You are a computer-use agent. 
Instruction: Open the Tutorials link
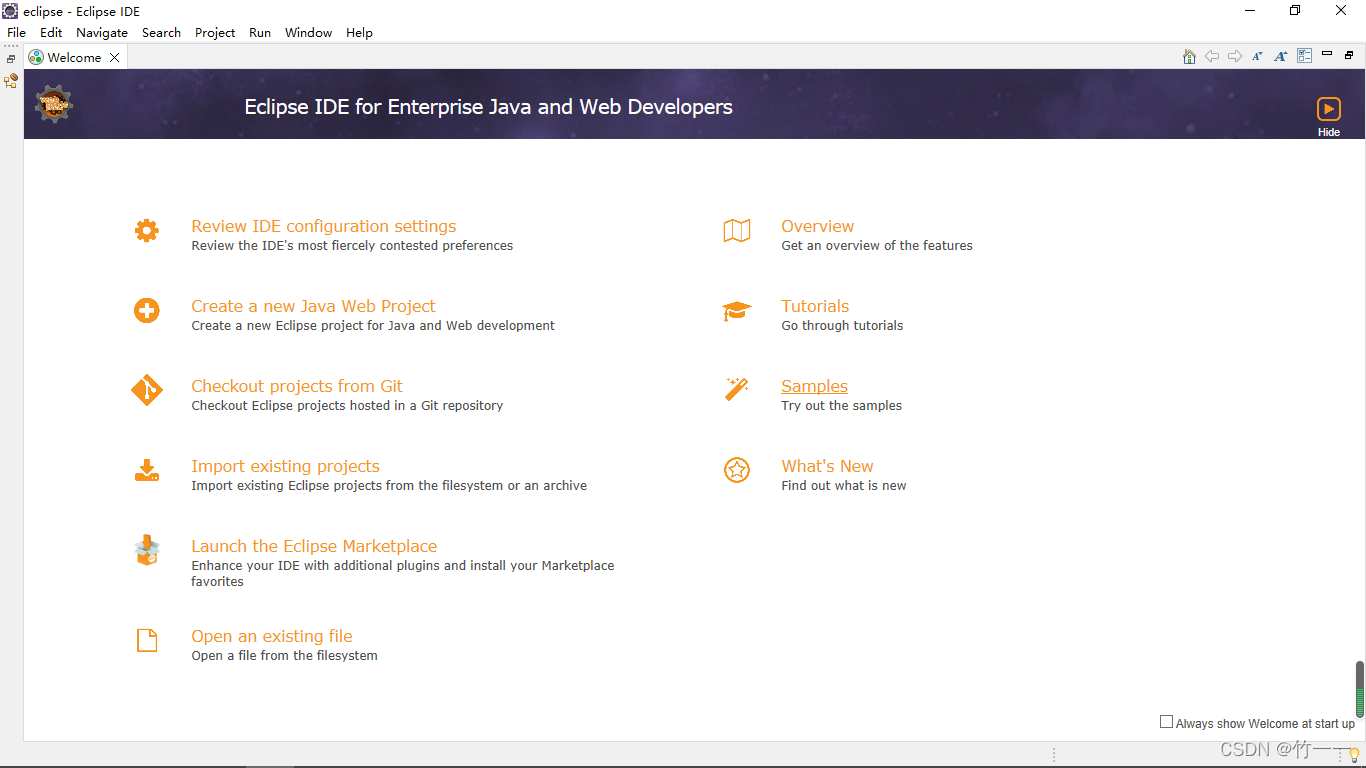tap(815, 306)
